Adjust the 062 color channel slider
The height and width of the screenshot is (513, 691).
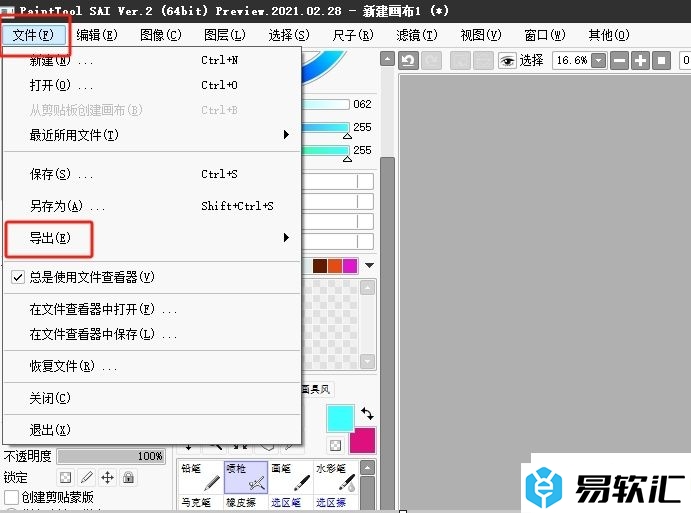(x=326, y=104)
